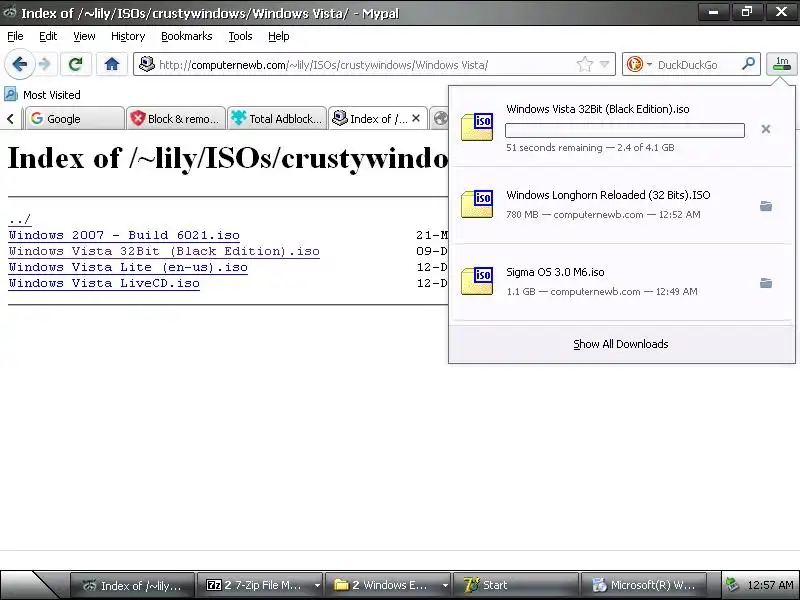Open the Bookmarks menu
800x600 pixels.
[x=187, y=36]
